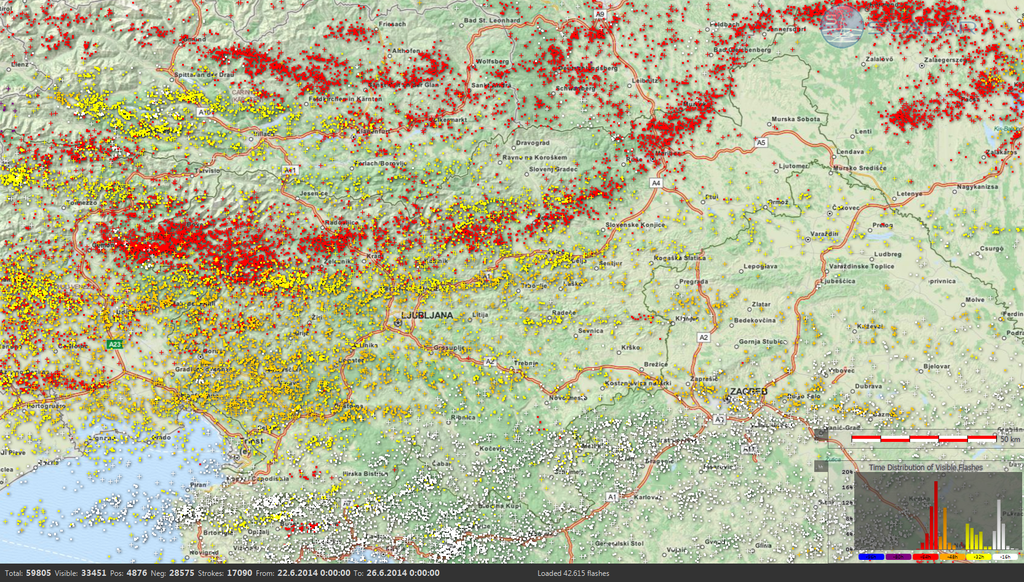Click the orange -48h color swatch
The image size is (1024, 582).
pyautogui.click(x=952, y=557)
